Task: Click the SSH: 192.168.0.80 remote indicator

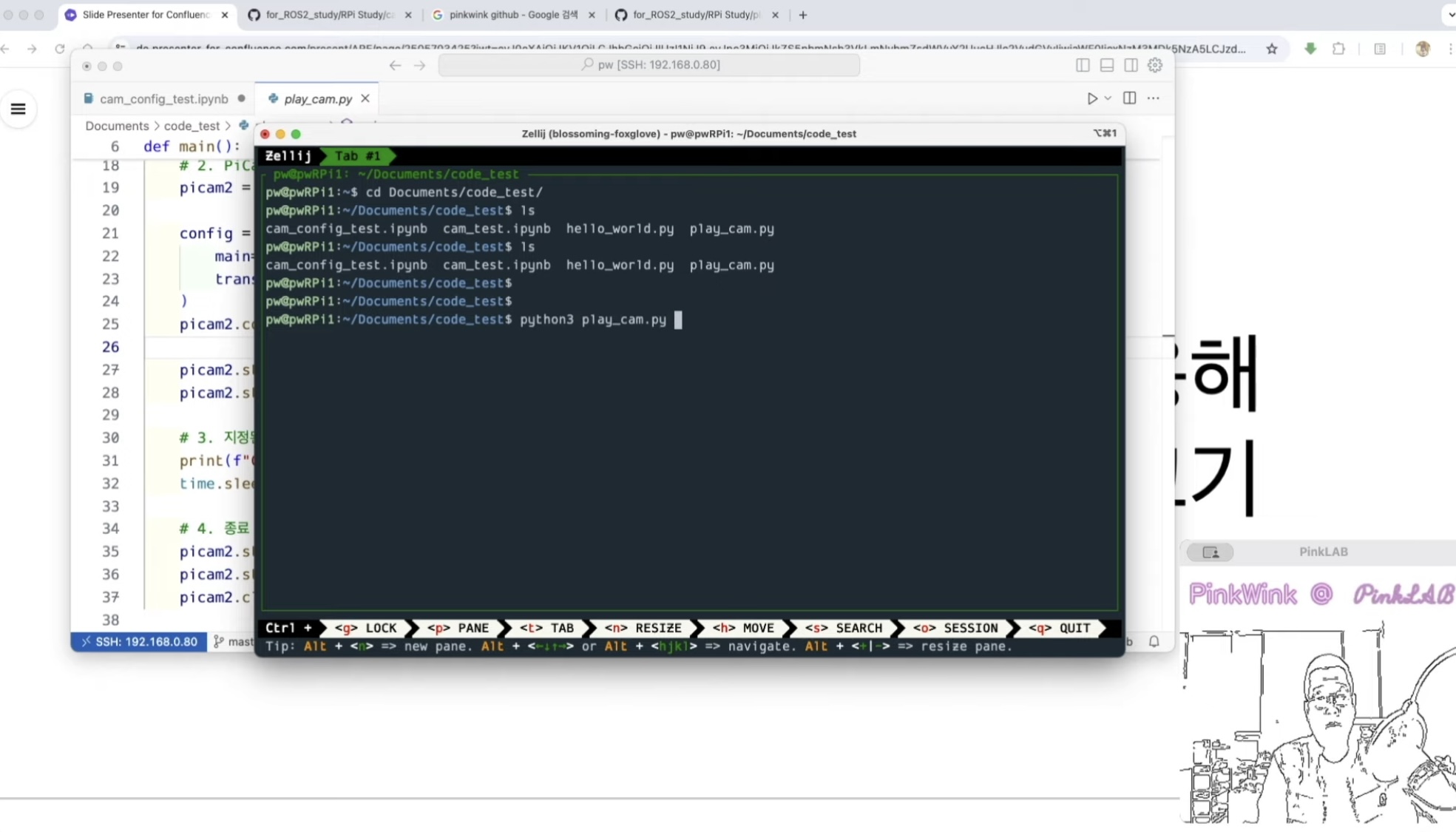Action: (x=139, y=641)
